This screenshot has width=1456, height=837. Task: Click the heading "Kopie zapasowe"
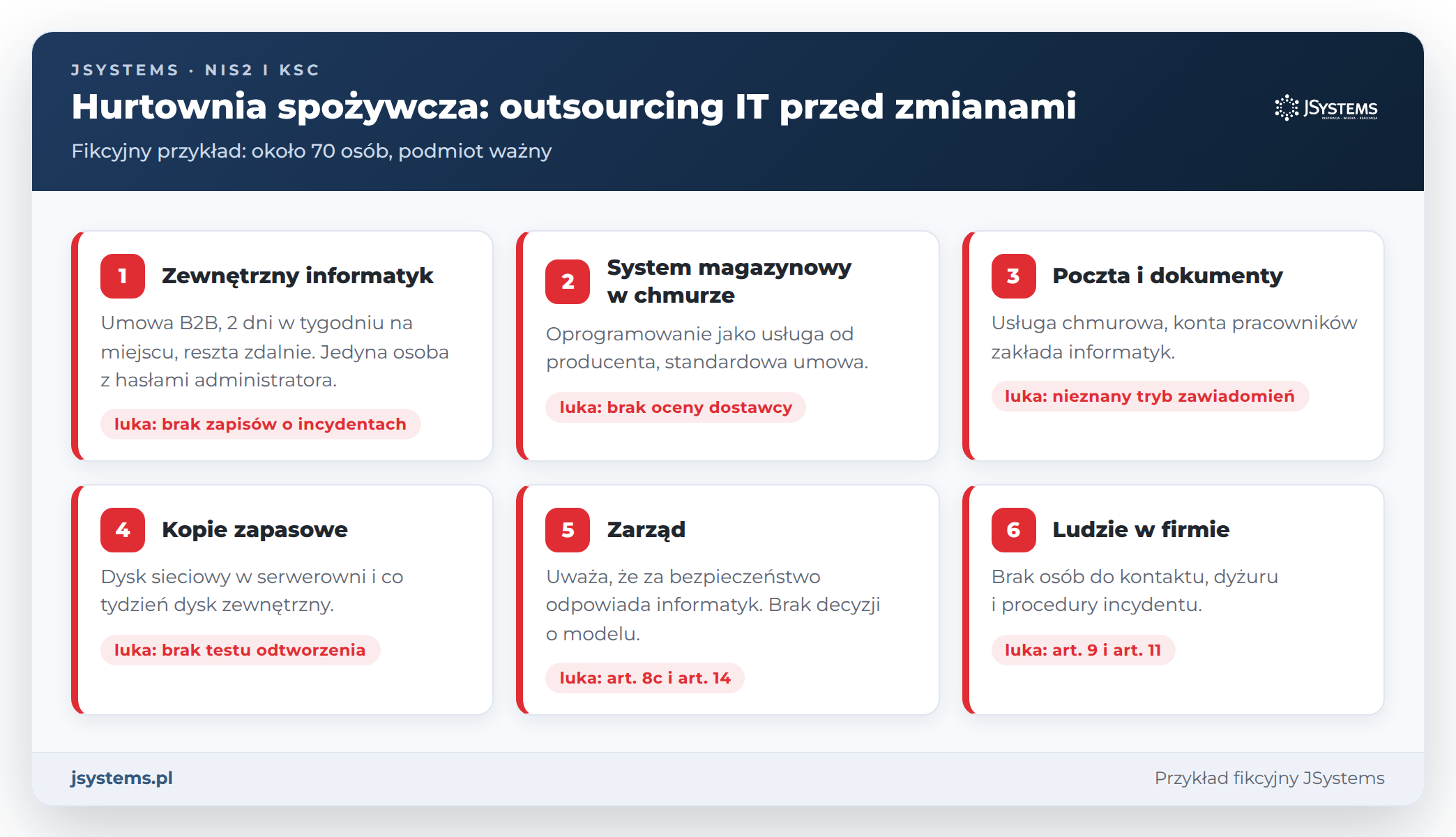255,530
